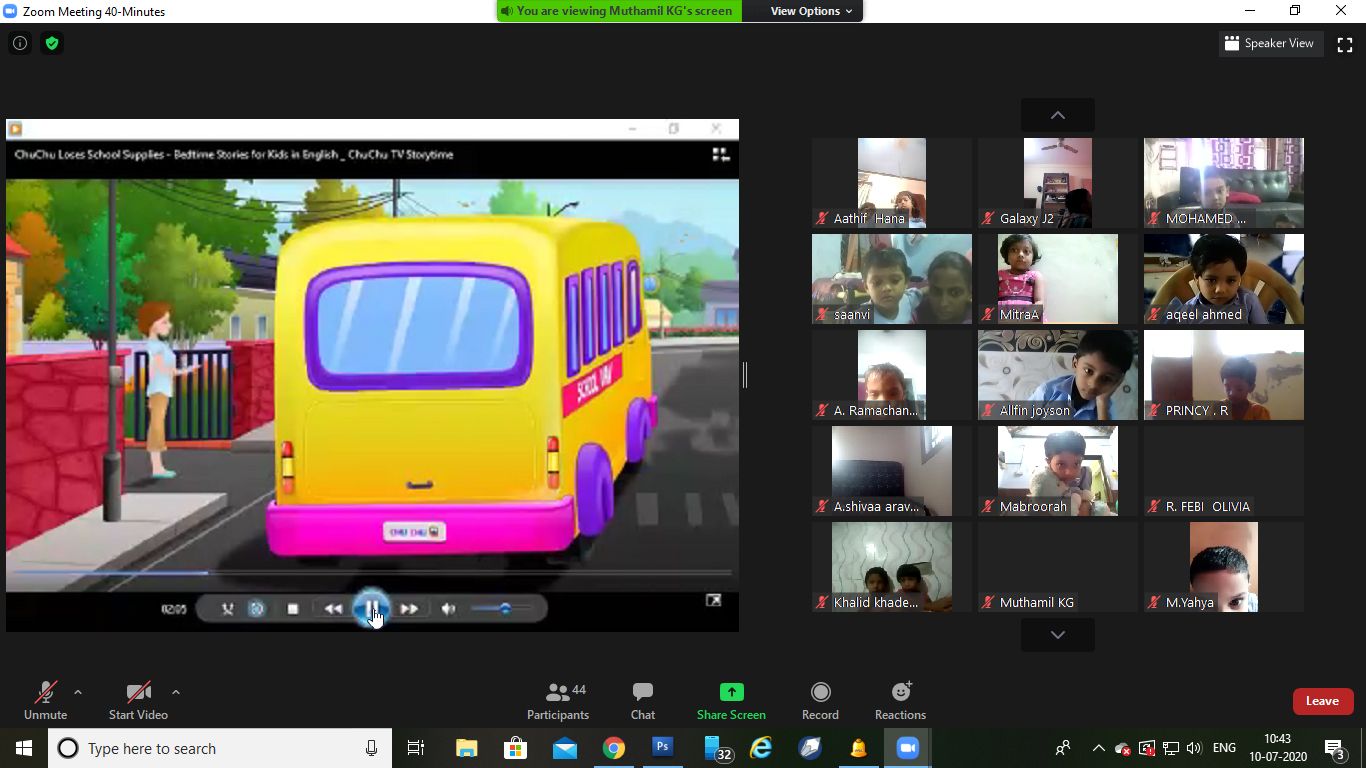1366x768 pixels.
Task: Toggle shuffle in the media player
Action: 227,608
